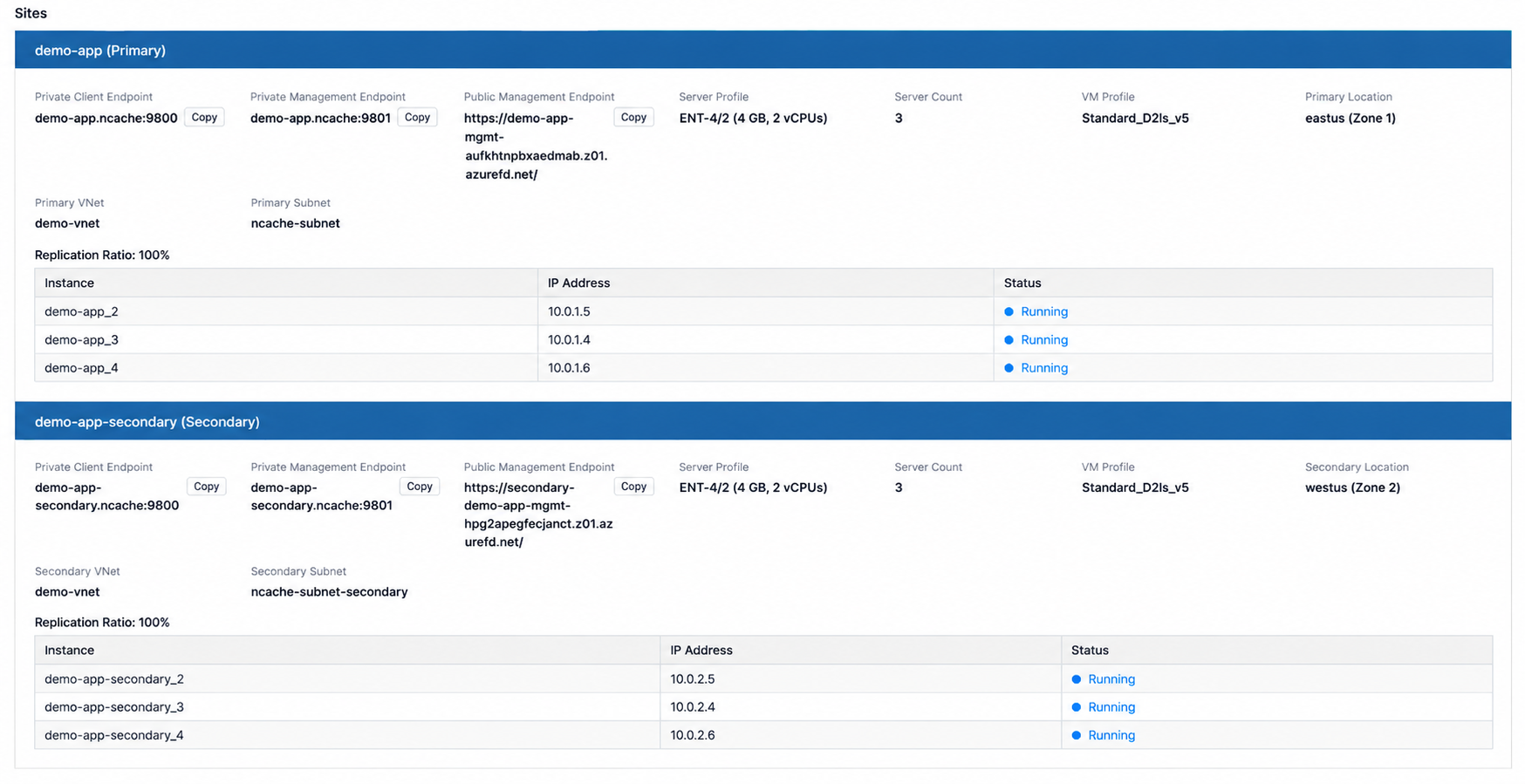
Task: Click the demo-app_2 instance name
Action: [81, 311]
